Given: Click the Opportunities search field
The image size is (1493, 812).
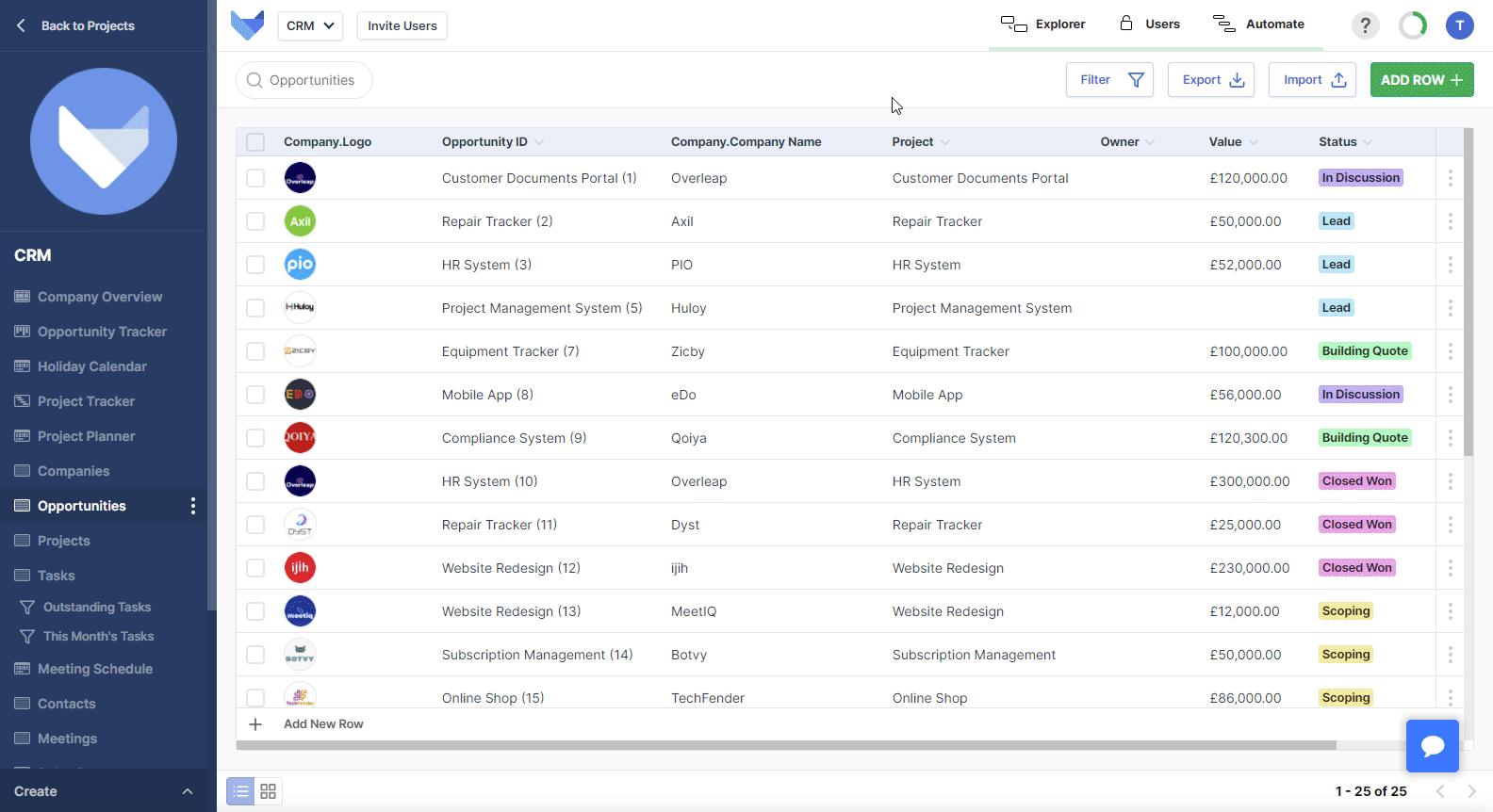Looking at the screenshot, I should (304, 80).
